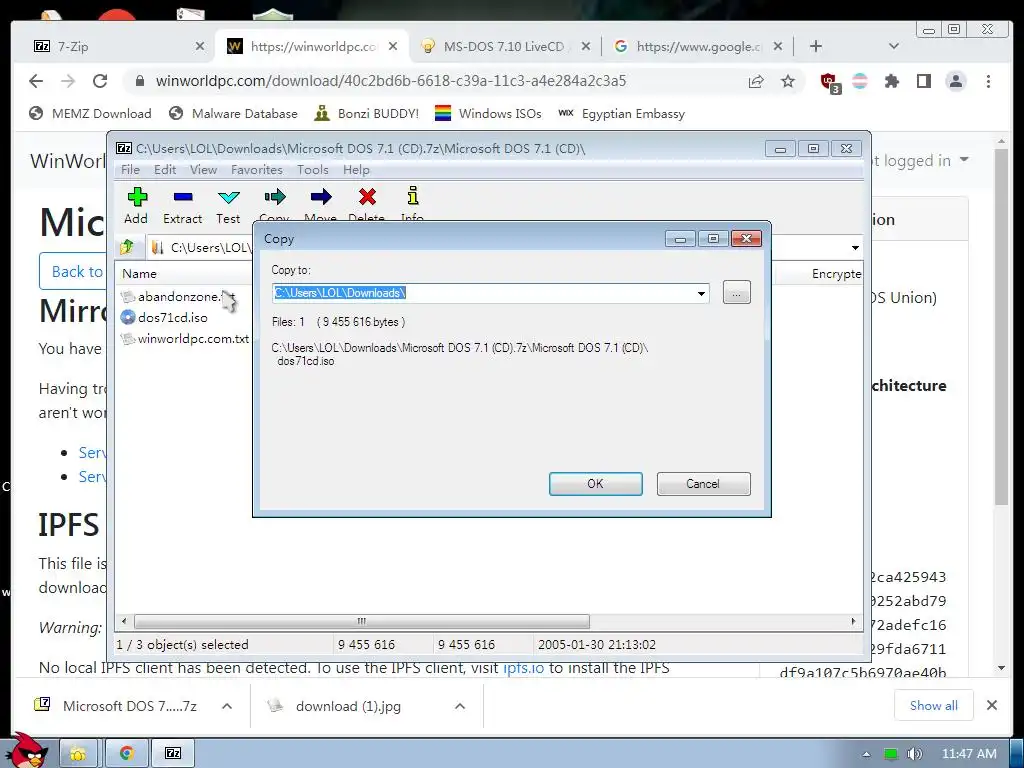Open the Chrome Extensions puzzle icon
This screenshot has width=1024, height=768.
pyautogui.click(x=891, y=81)
